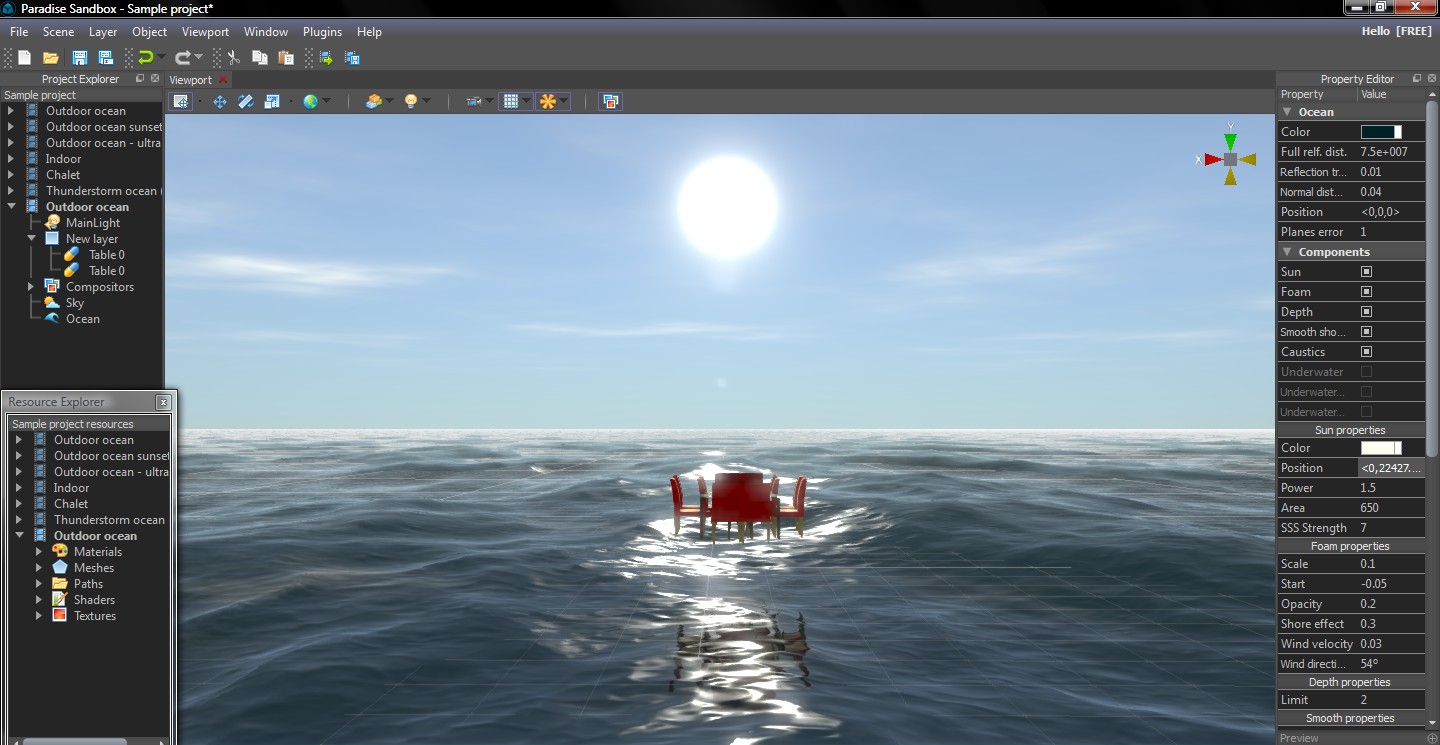The height and width of the screenshot is (745, 1440).
Task: Pick the Sun properties color swatch
Action: pyautogui.click(x=1381, y=448)
